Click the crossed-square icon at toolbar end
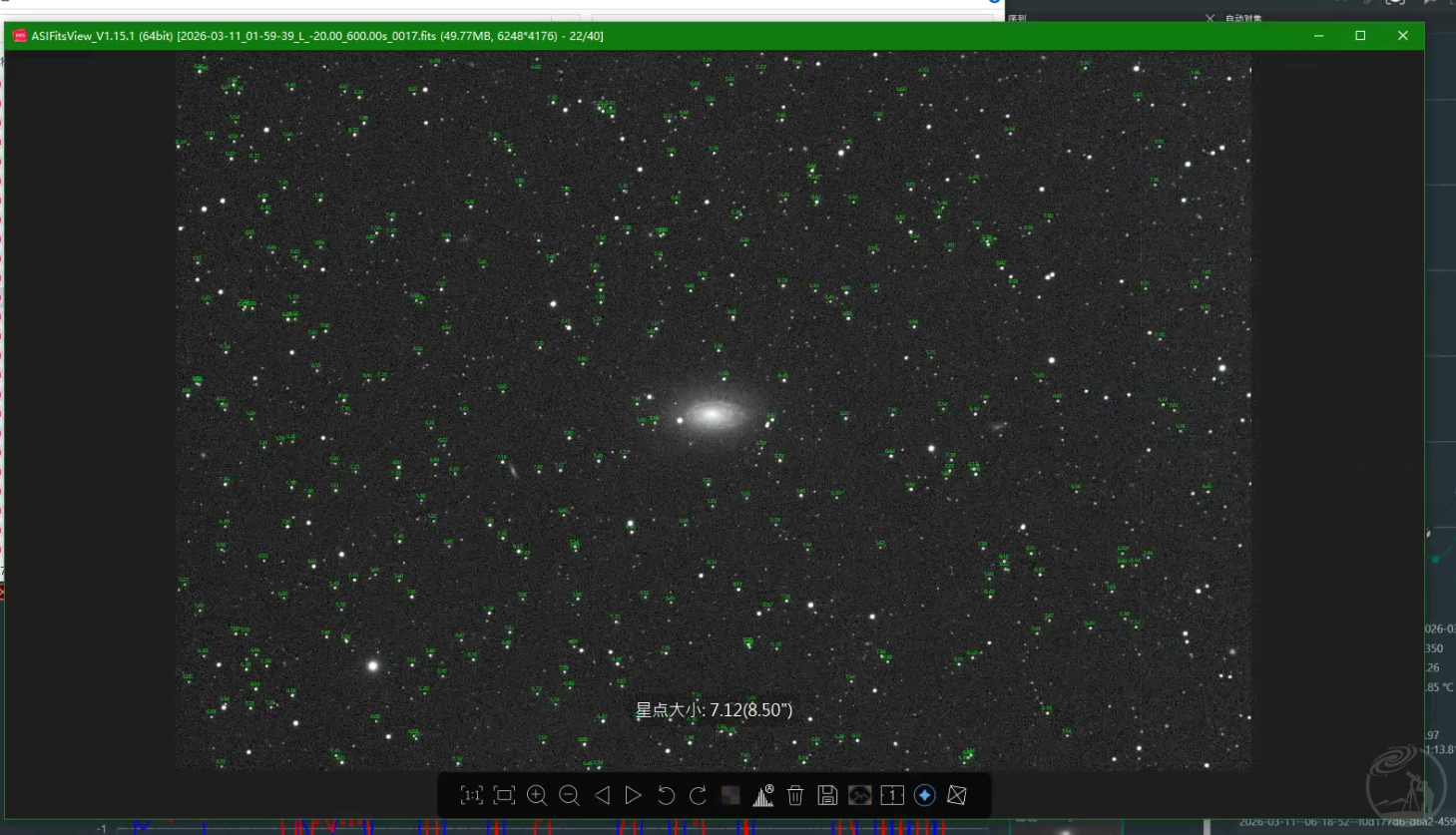The width and height of the screenshot is (1456, 835). point(956,795)
